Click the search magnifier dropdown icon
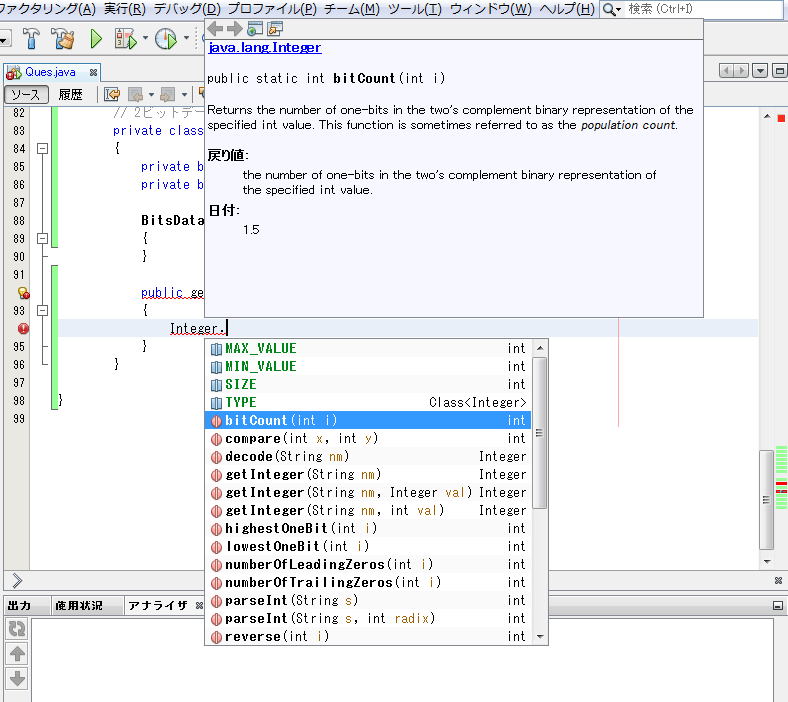 coord(612,9)
